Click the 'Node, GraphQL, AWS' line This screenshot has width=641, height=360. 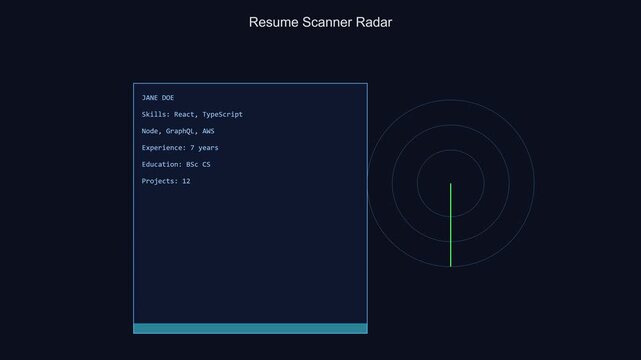178,131
